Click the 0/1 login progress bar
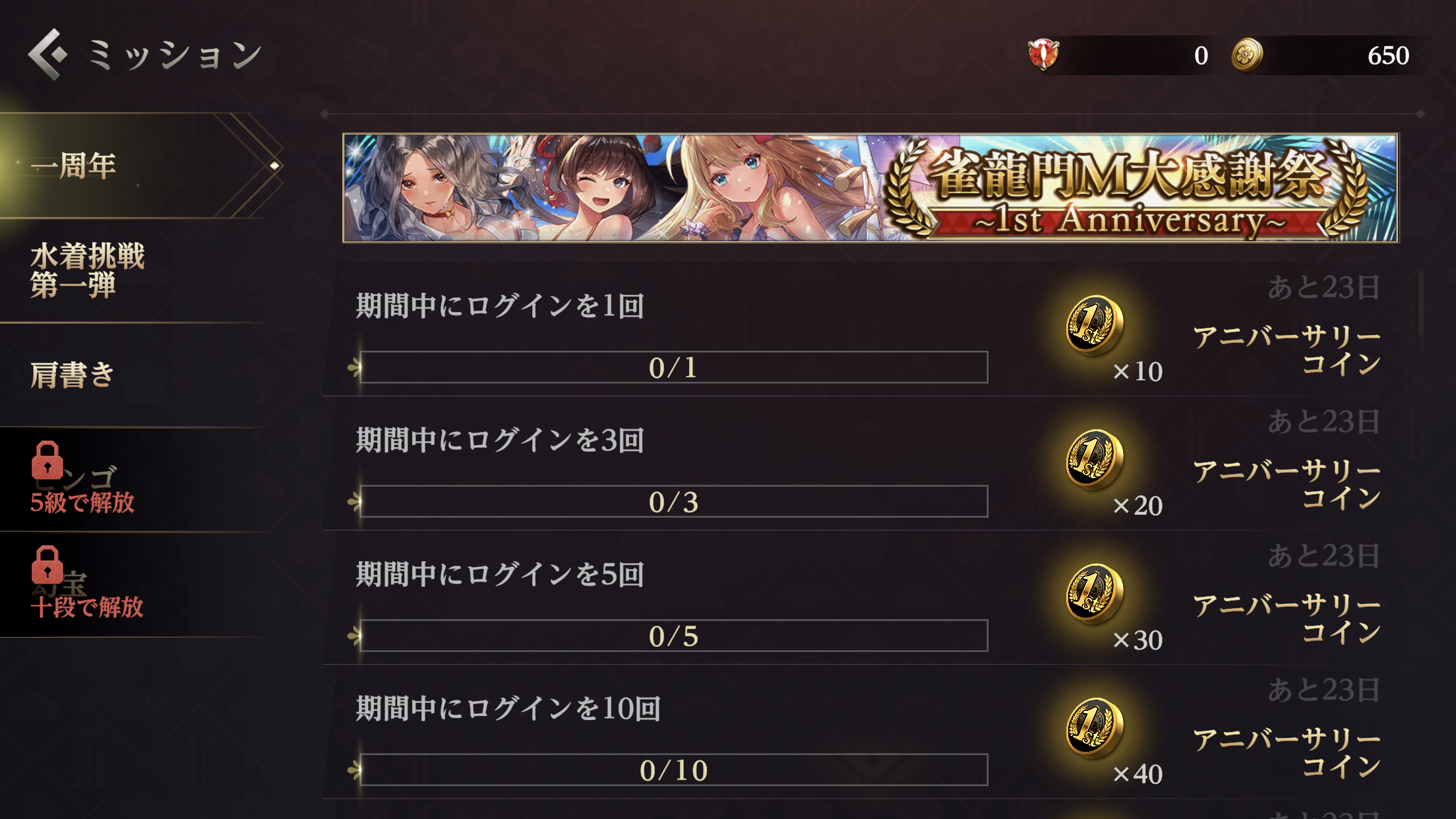Viewport: 1456px width, 819px height. [x=673, y=367]
